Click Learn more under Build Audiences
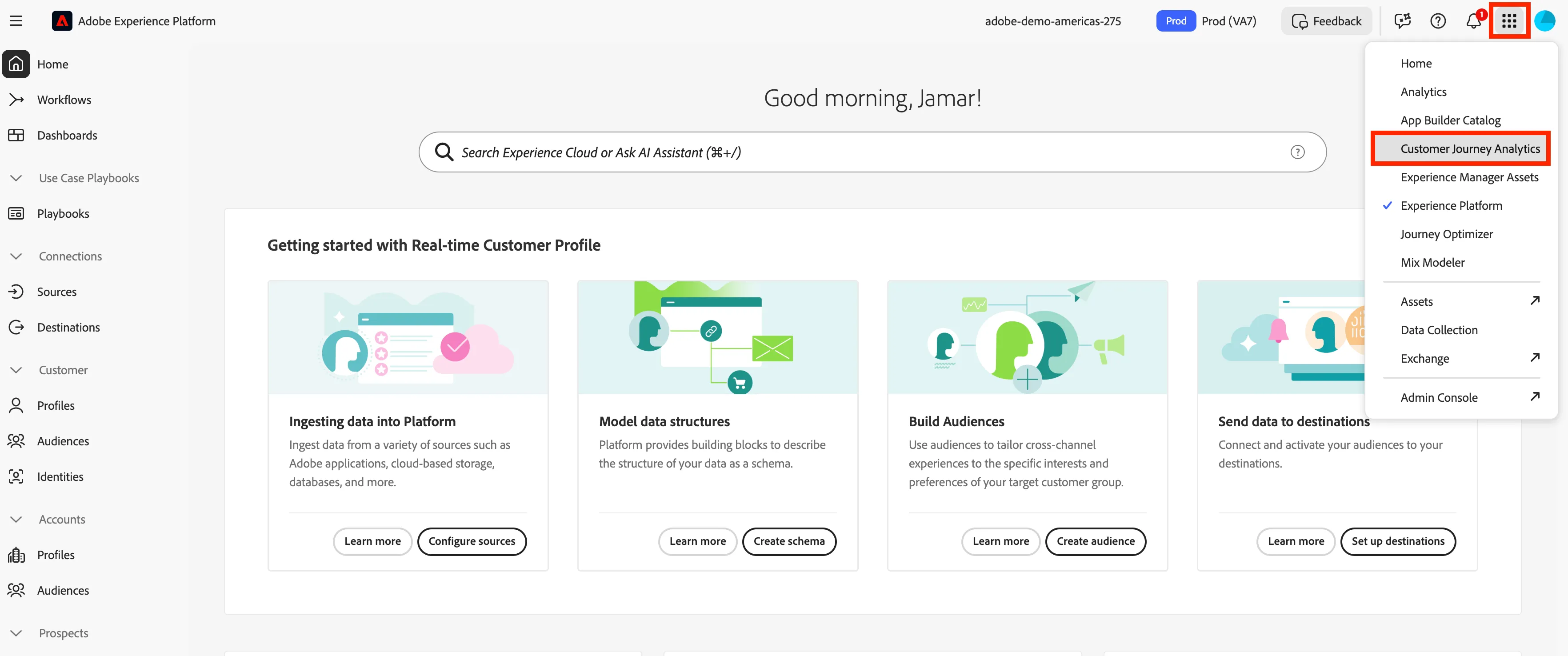Viewport: 1568px width, 656px height. click(1001, 542)
